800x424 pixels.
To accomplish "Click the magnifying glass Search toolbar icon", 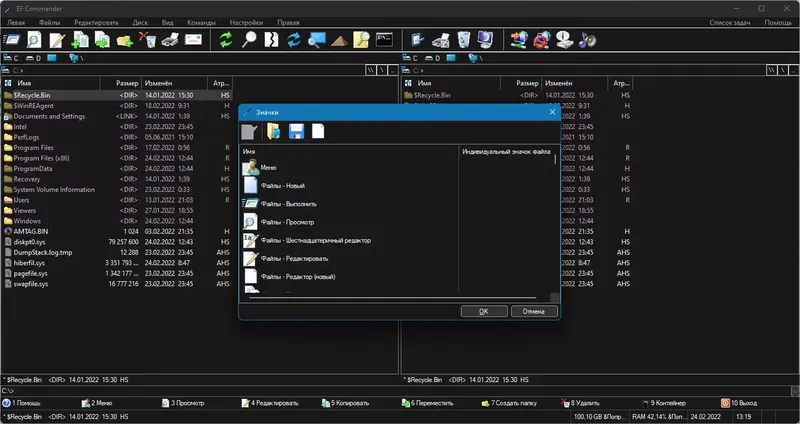I will click(x=249, y=40).
